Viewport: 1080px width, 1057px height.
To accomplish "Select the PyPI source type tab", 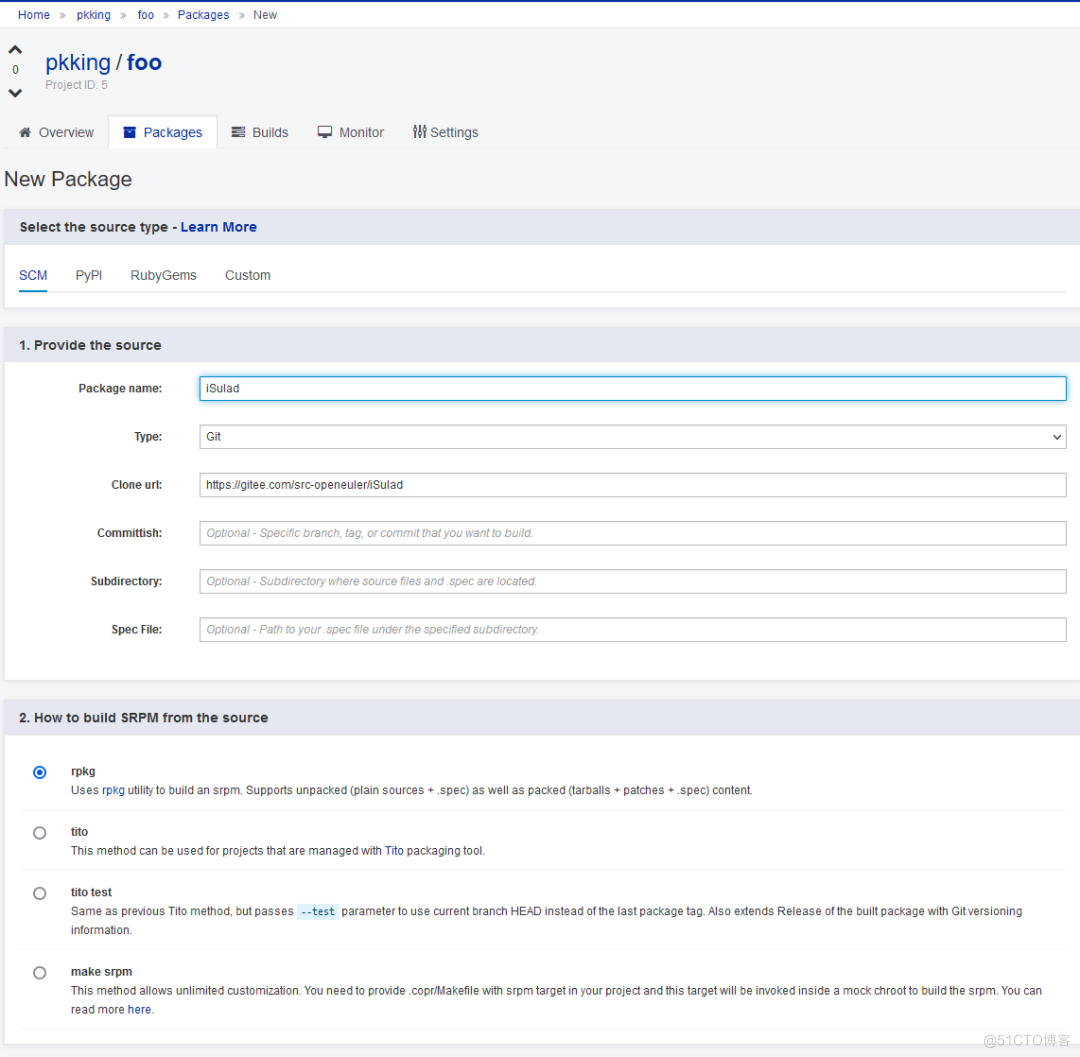I will 89,275.
